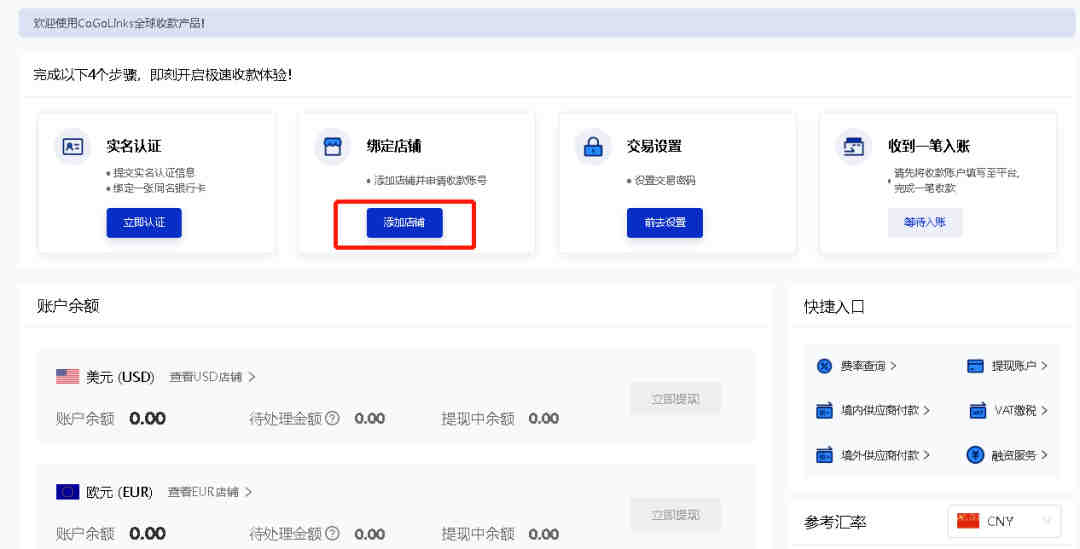Screen dimensions: 1080x549
Task: Click the 等待入账 button
Action: 925,222
